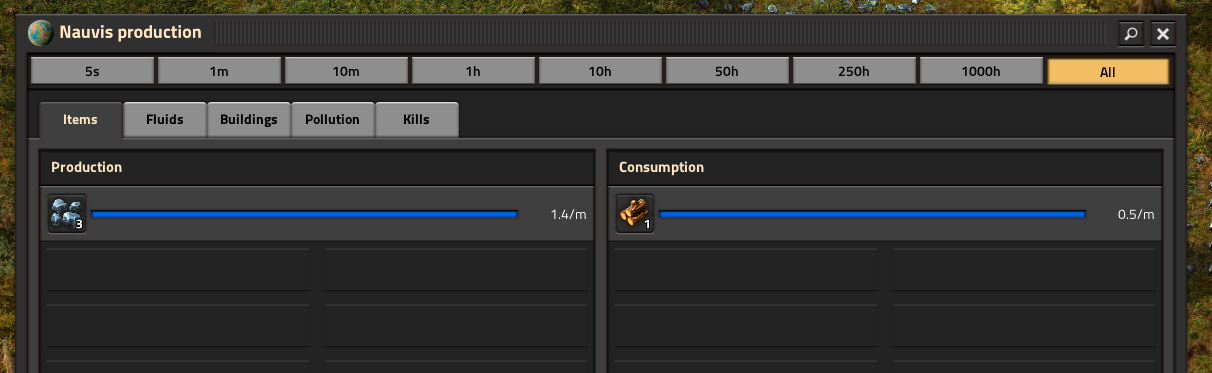Switch to the 10m time range
Screen dimensions: 1212x373
[x=346, y=72]
